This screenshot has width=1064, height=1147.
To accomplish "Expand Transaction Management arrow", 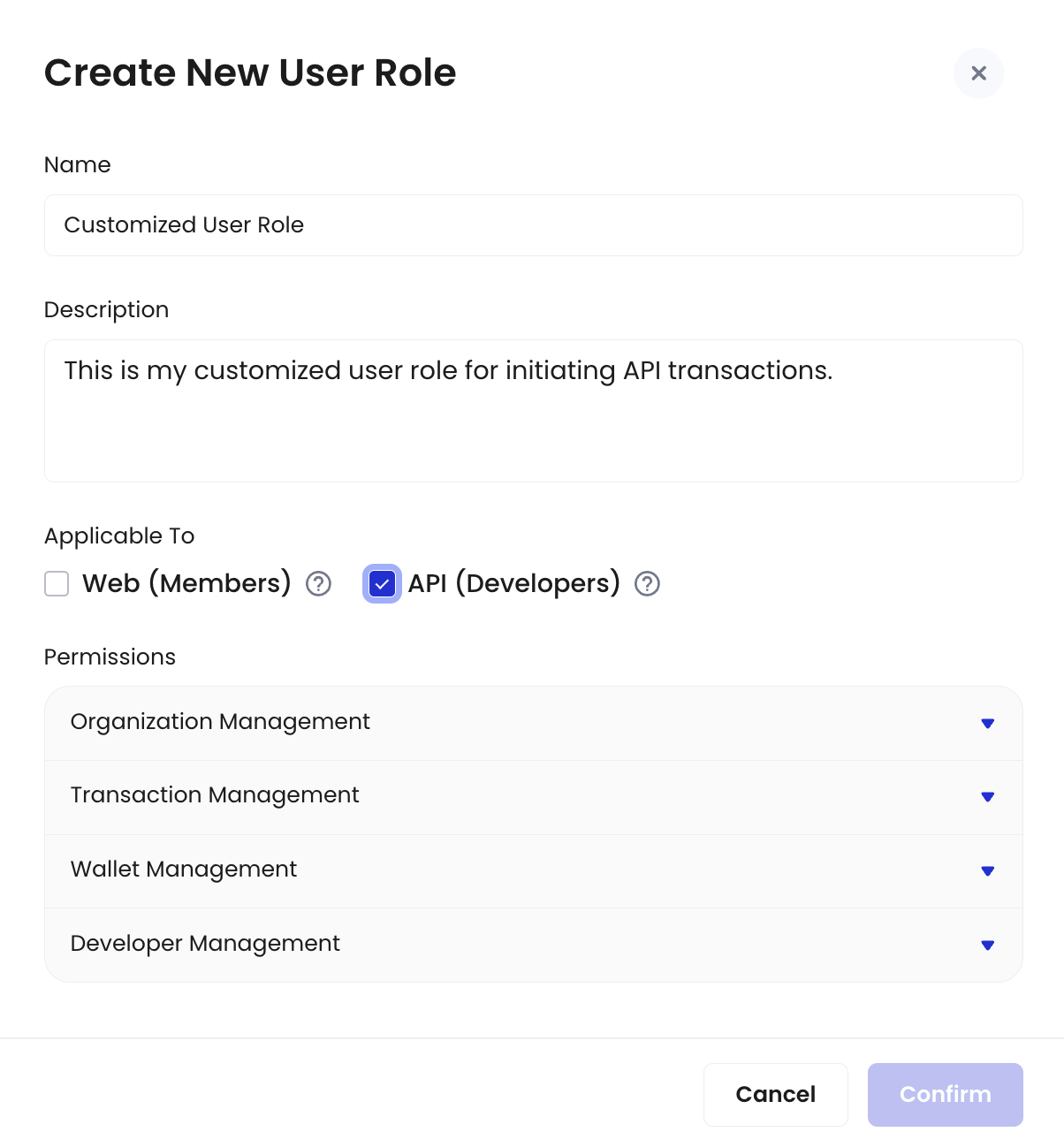I will (x=988, y=797).
